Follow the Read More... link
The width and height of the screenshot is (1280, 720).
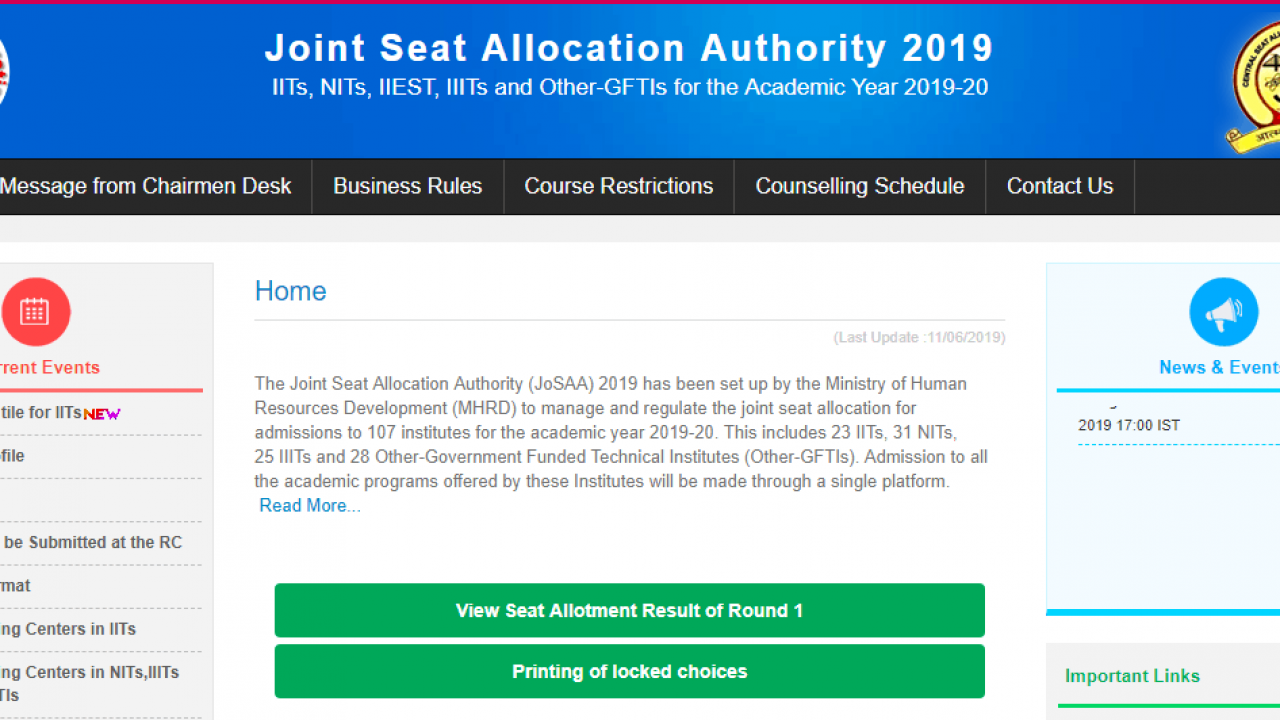(310, 506)
